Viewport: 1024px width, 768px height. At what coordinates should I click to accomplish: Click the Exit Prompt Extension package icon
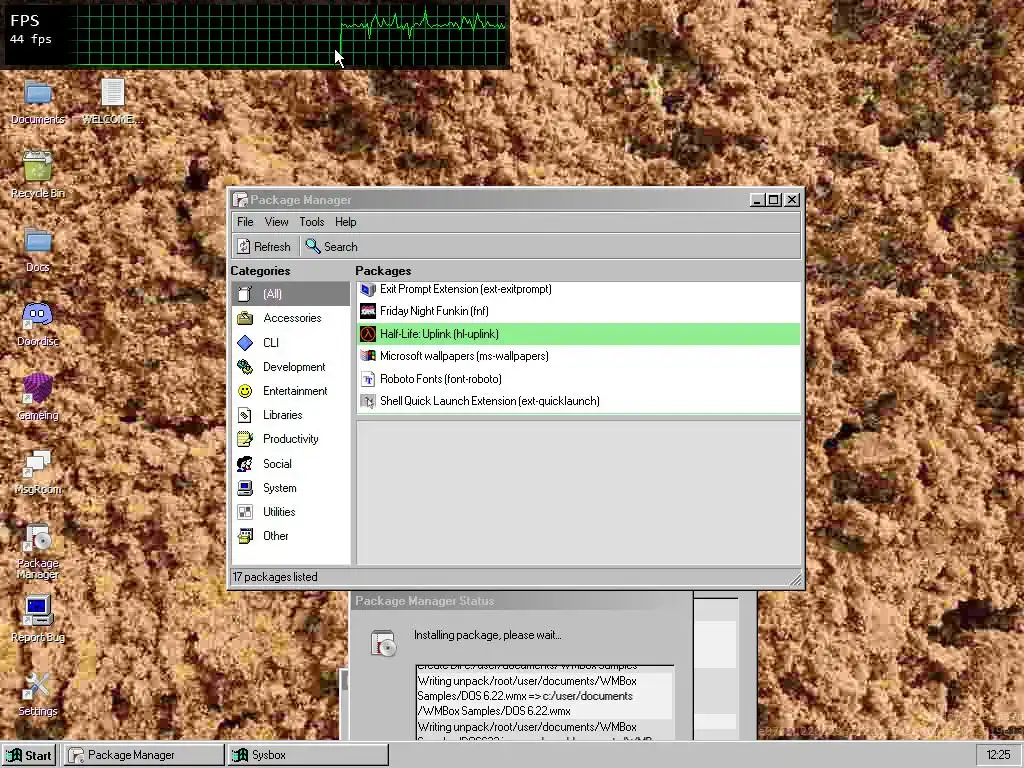point(368,289)
